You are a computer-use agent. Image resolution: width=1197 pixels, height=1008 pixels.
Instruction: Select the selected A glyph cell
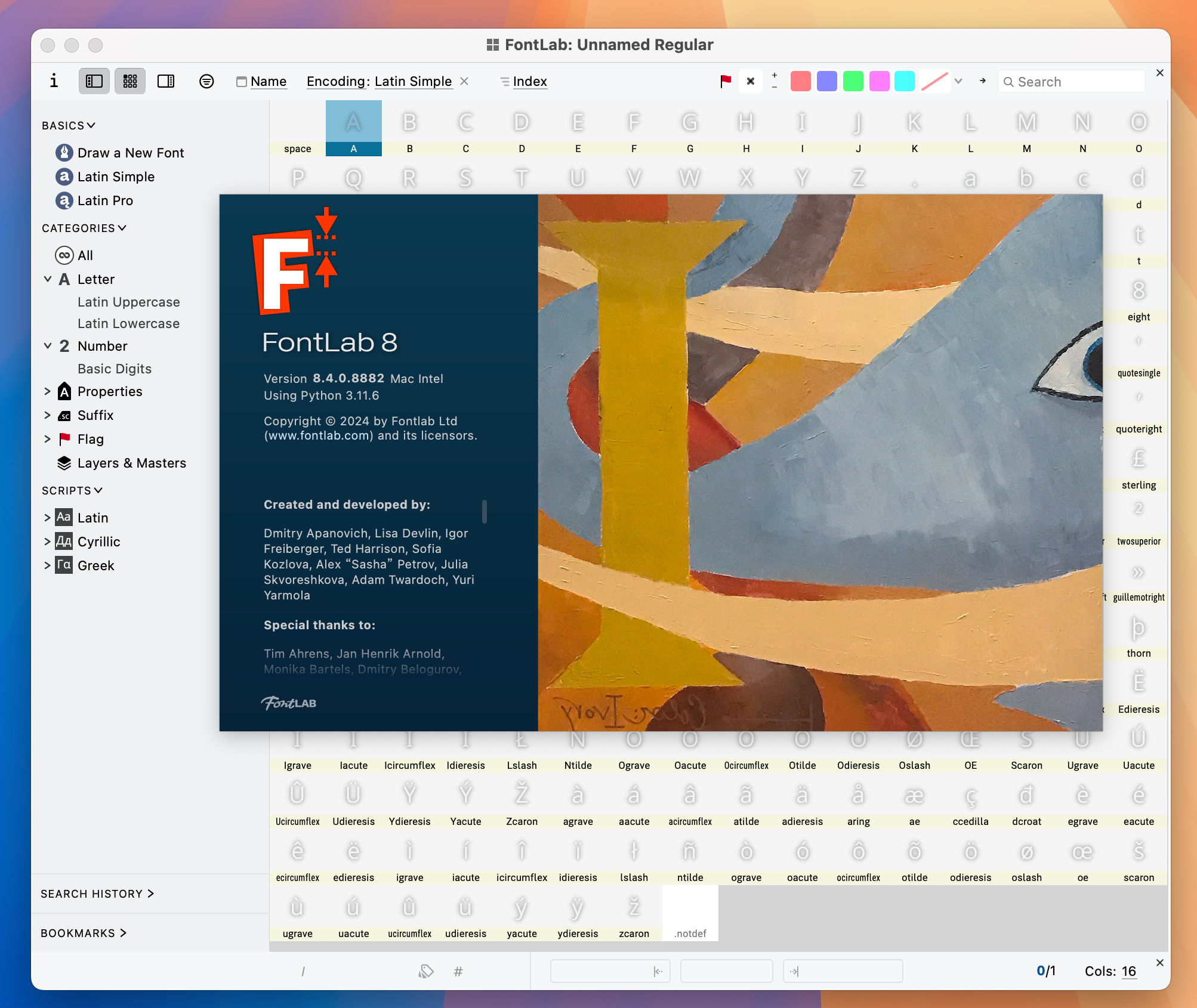[x=354, y=128]
